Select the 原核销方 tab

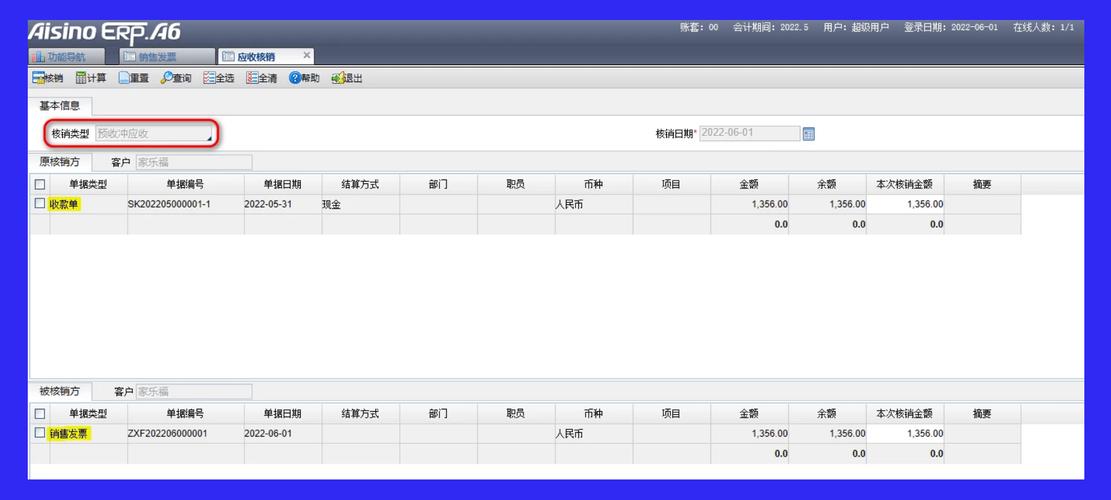[x=60, y=162]
